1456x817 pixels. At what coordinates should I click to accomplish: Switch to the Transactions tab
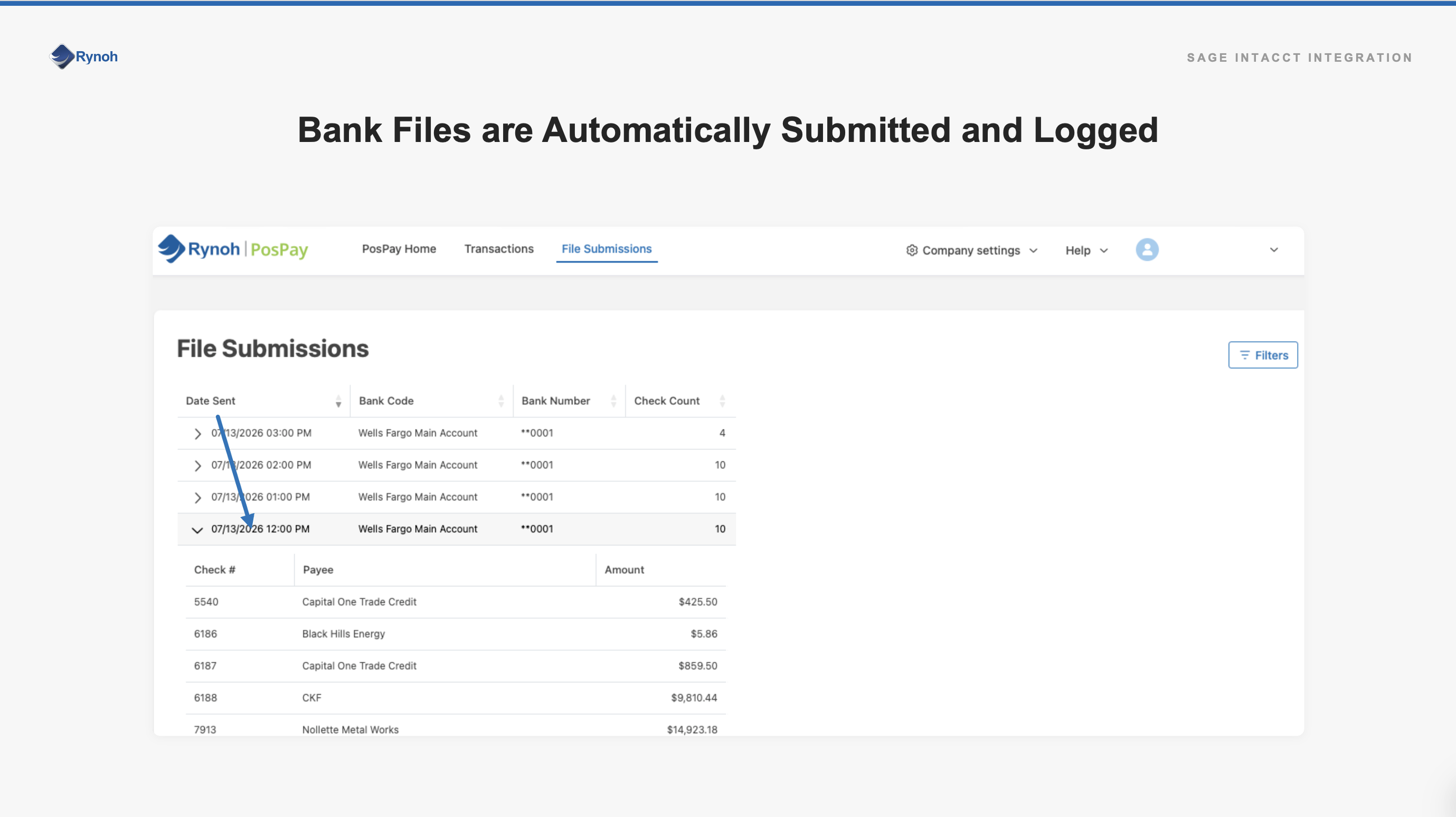(498, 249)
